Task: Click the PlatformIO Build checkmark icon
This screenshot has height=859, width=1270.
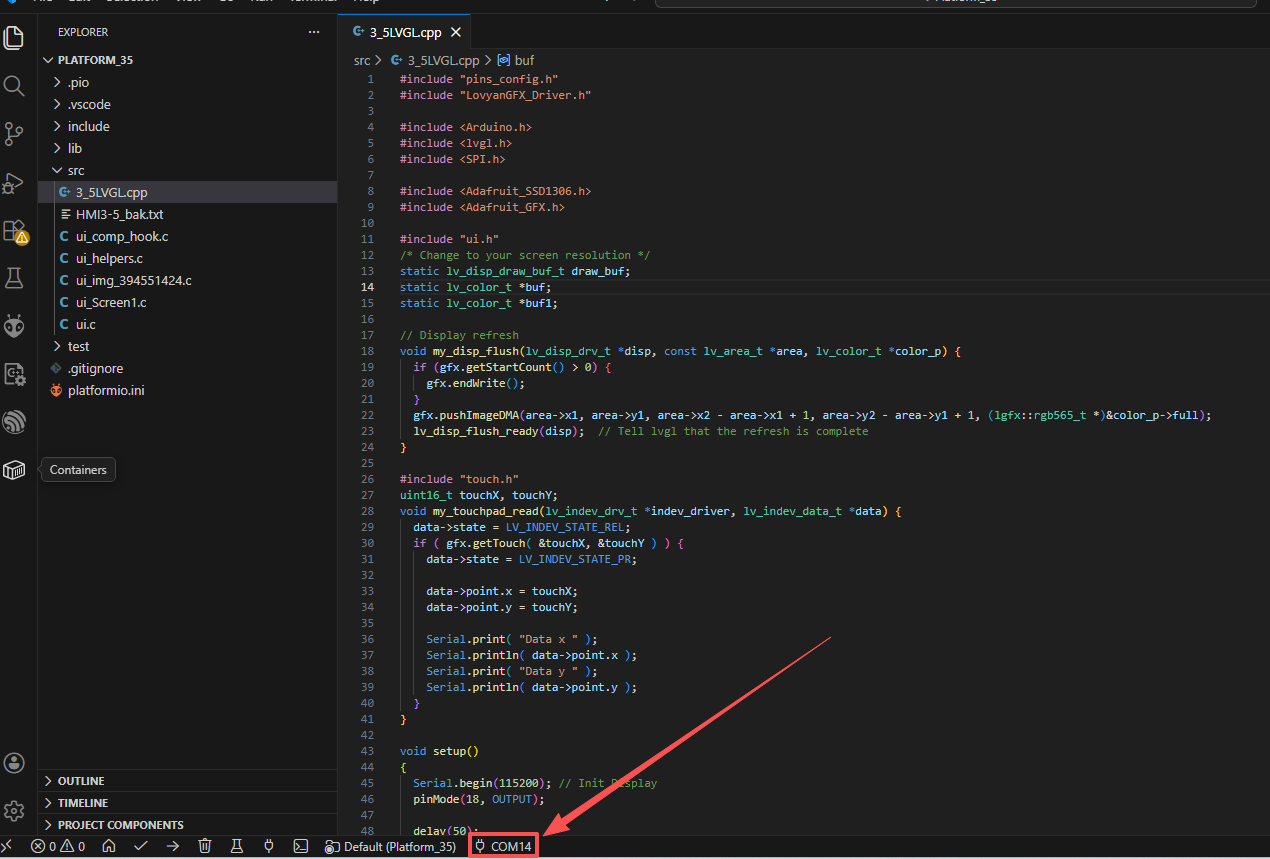Action: click(x=141, y=846)
